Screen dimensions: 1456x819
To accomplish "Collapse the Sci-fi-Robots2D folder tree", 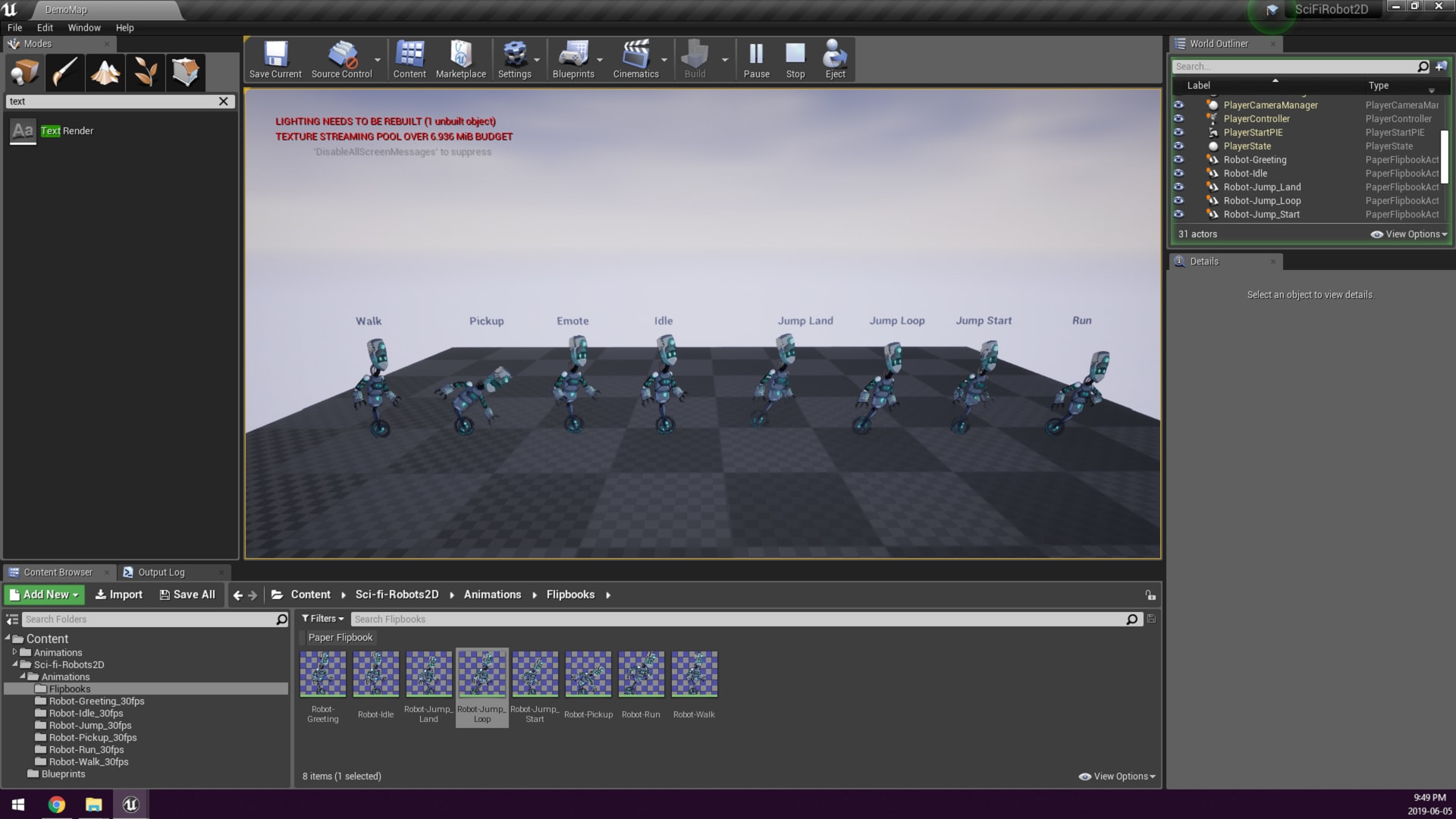I will point(15,664).
